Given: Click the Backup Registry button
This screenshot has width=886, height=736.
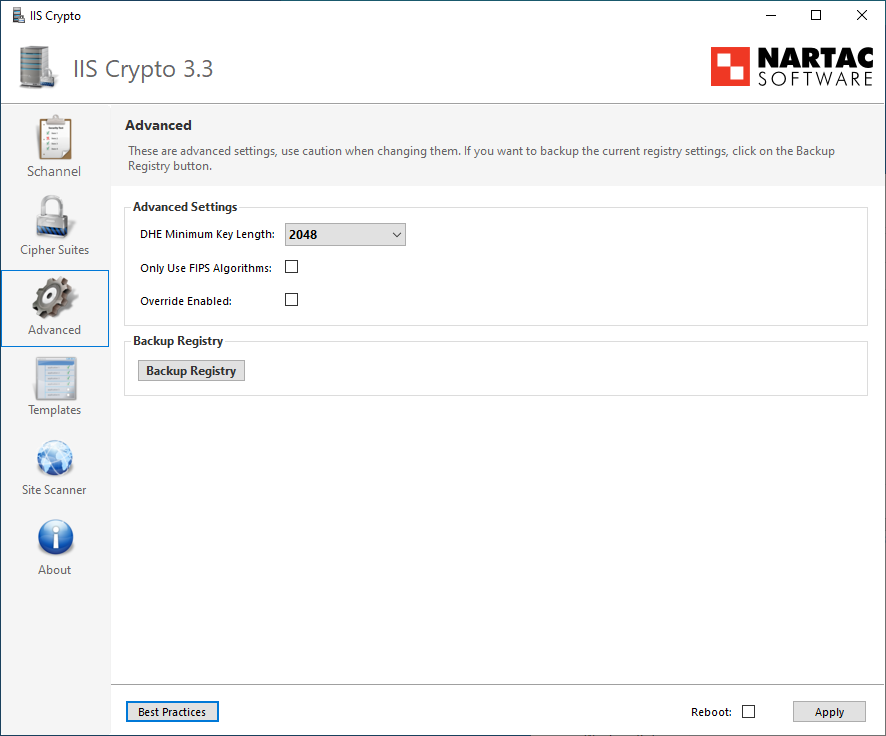Looking at the screenshot, I should [x=191, y=371].
